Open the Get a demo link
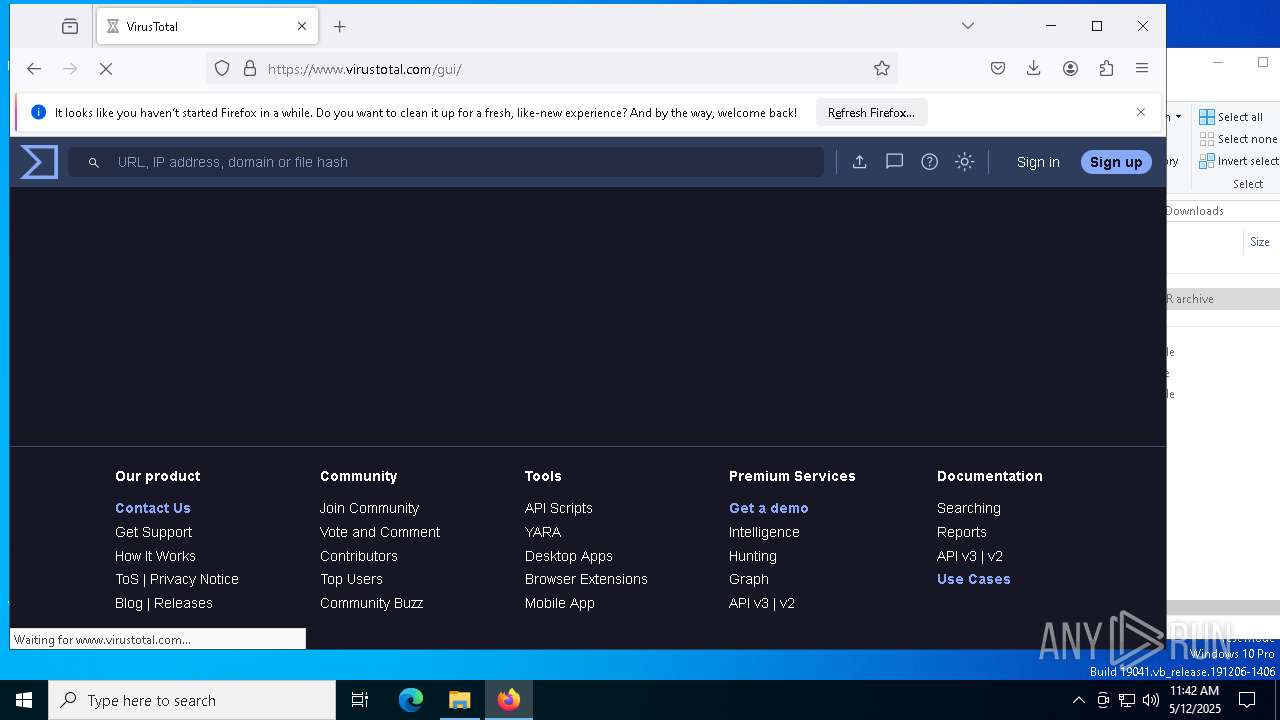1280x720 pixels. pos(769,508)
